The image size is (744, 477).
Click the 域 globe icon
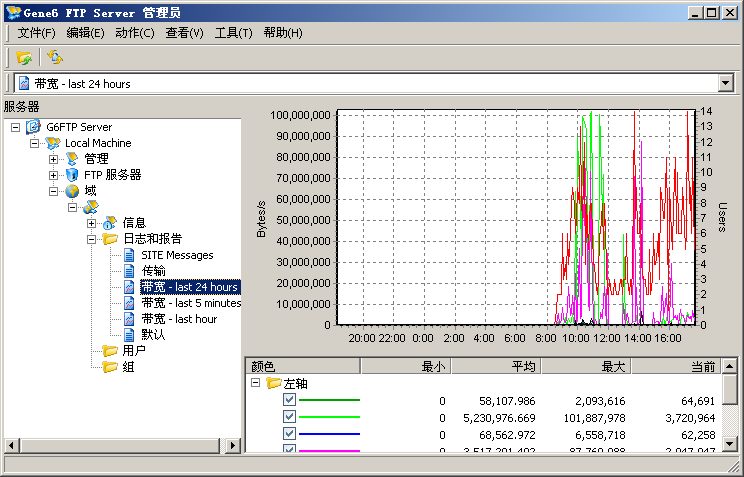(x=72, y=191)
